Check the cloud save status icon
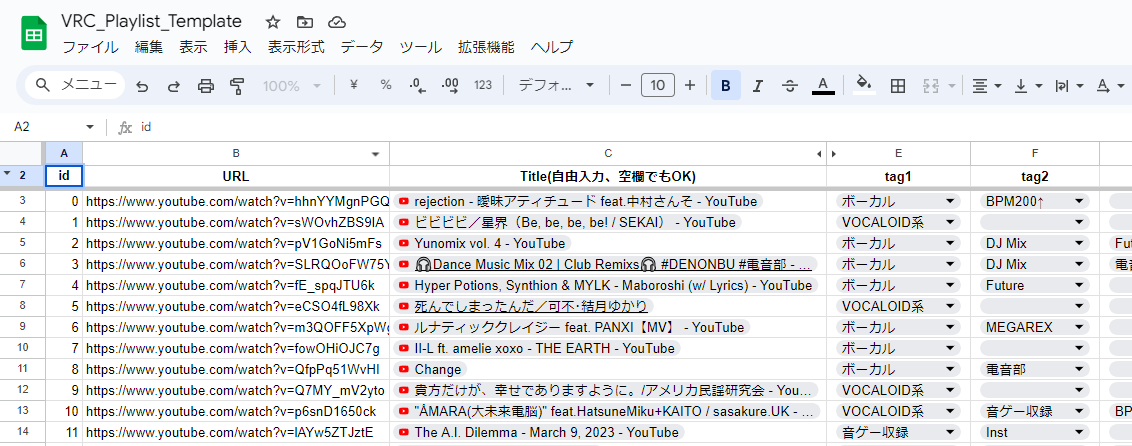This screenshot has height=446, width=1132. click(x=337, y=21)
